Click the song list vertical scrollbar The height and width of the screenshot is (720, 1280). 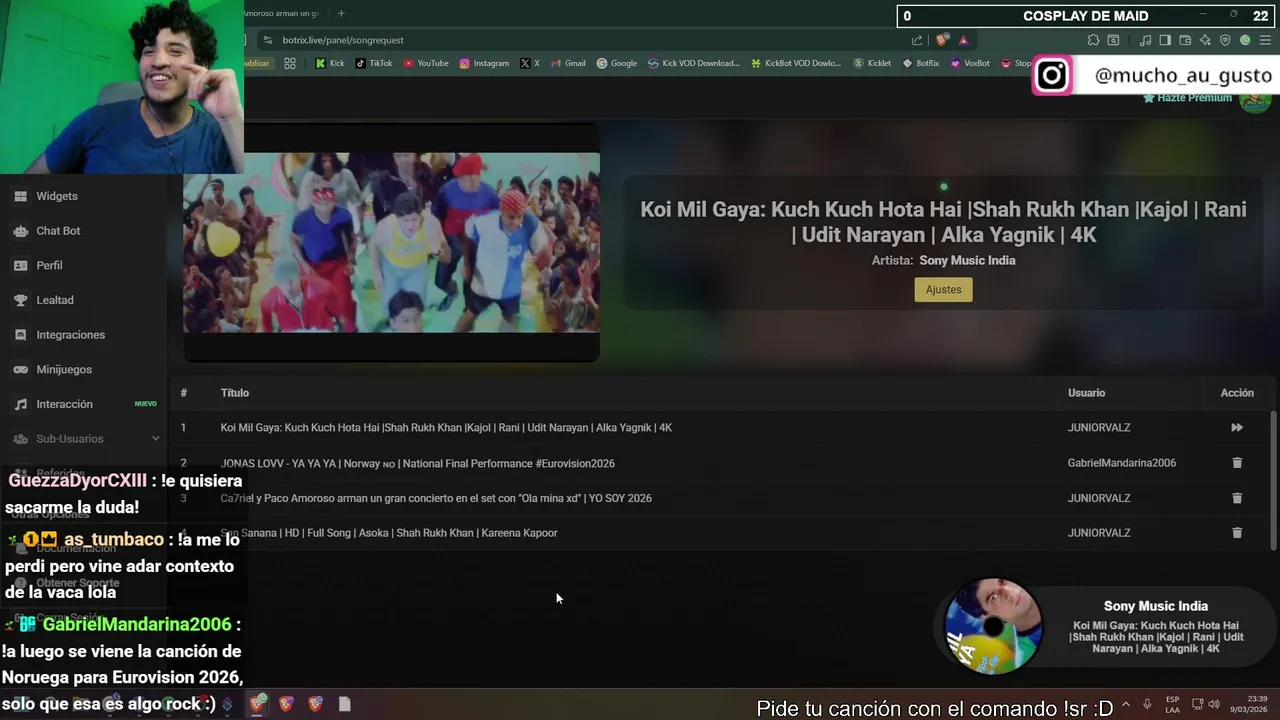1273,479
